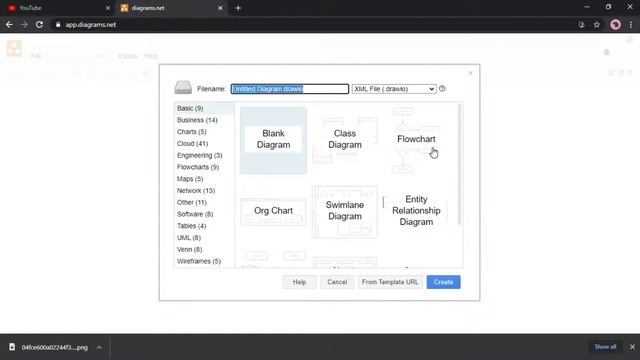
Task: Click the file format help icon
Action: [442, 88]
